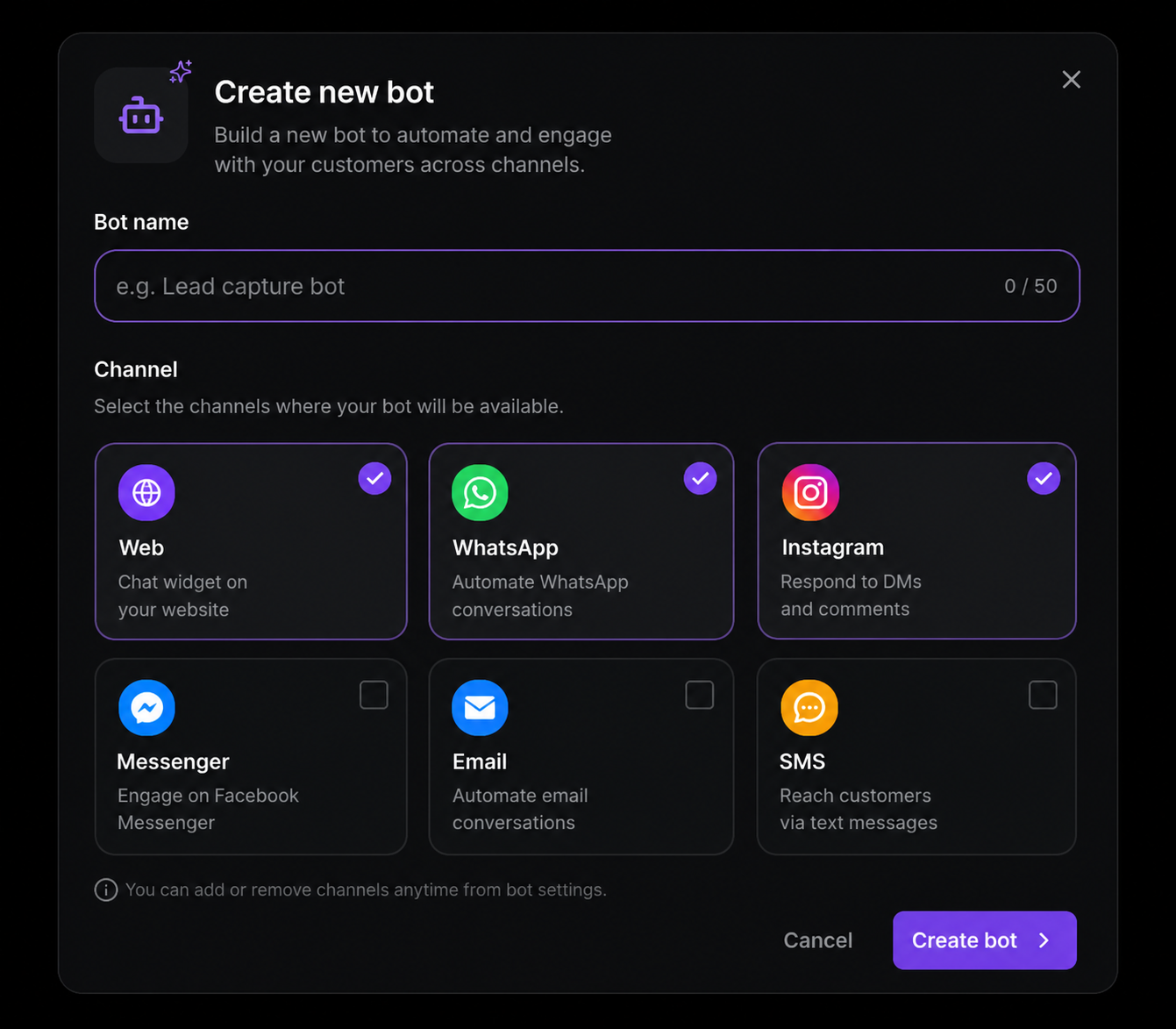
Task: Click 'Automate WhatsApp conversations' description
Action: [540, 596]
